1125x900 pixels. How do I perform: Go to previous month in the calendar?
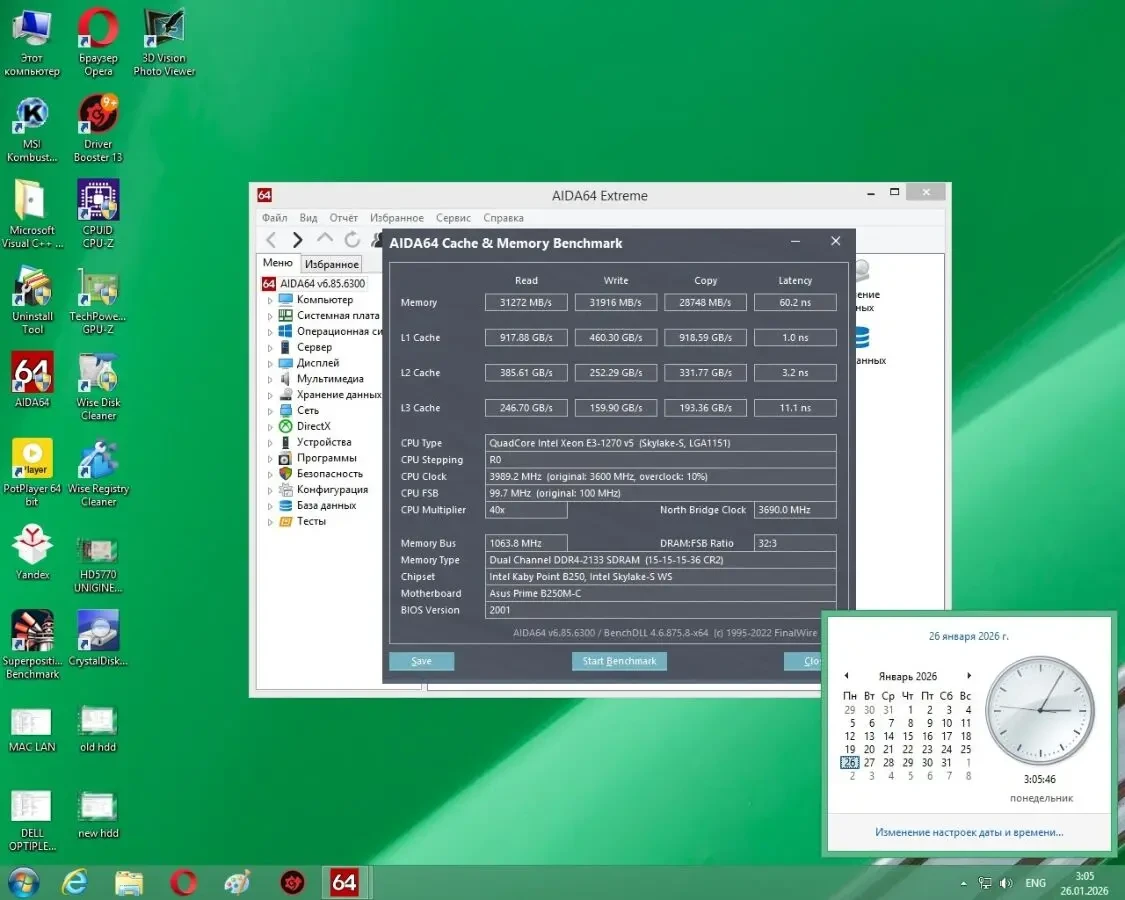pyautogui.click(x=846, y=675)
